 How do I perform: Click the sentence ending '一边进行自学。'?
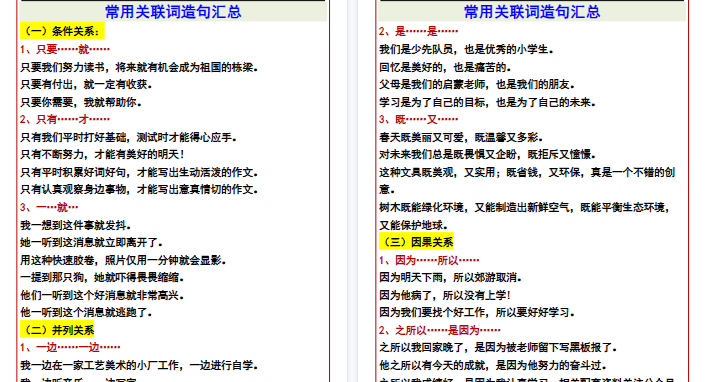139,365
